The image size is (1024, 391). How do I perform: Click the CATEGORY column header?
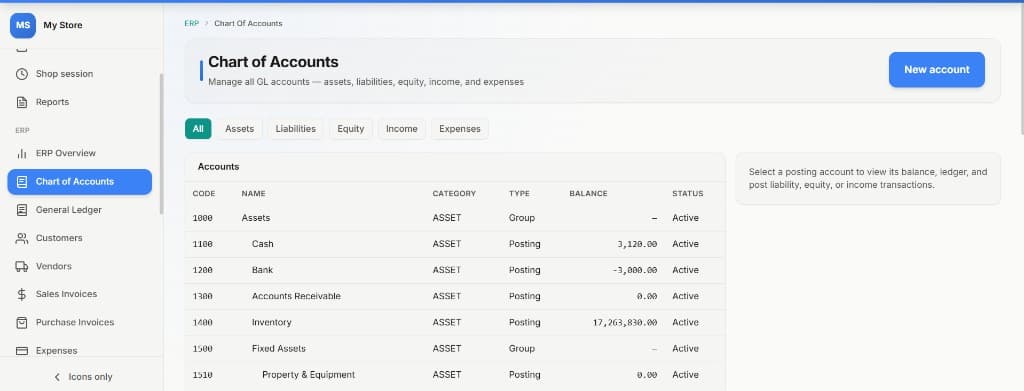point(454,194)
